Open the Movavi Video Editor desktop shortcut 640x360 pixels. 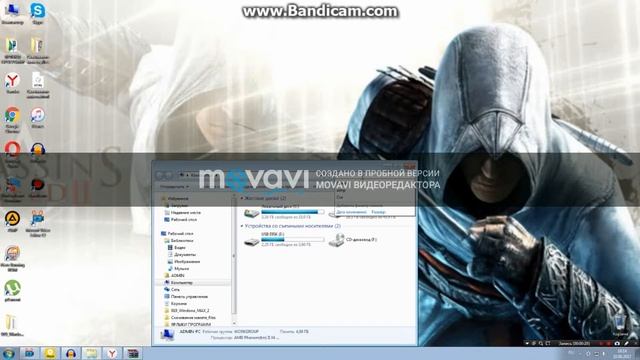pos(38,223)
